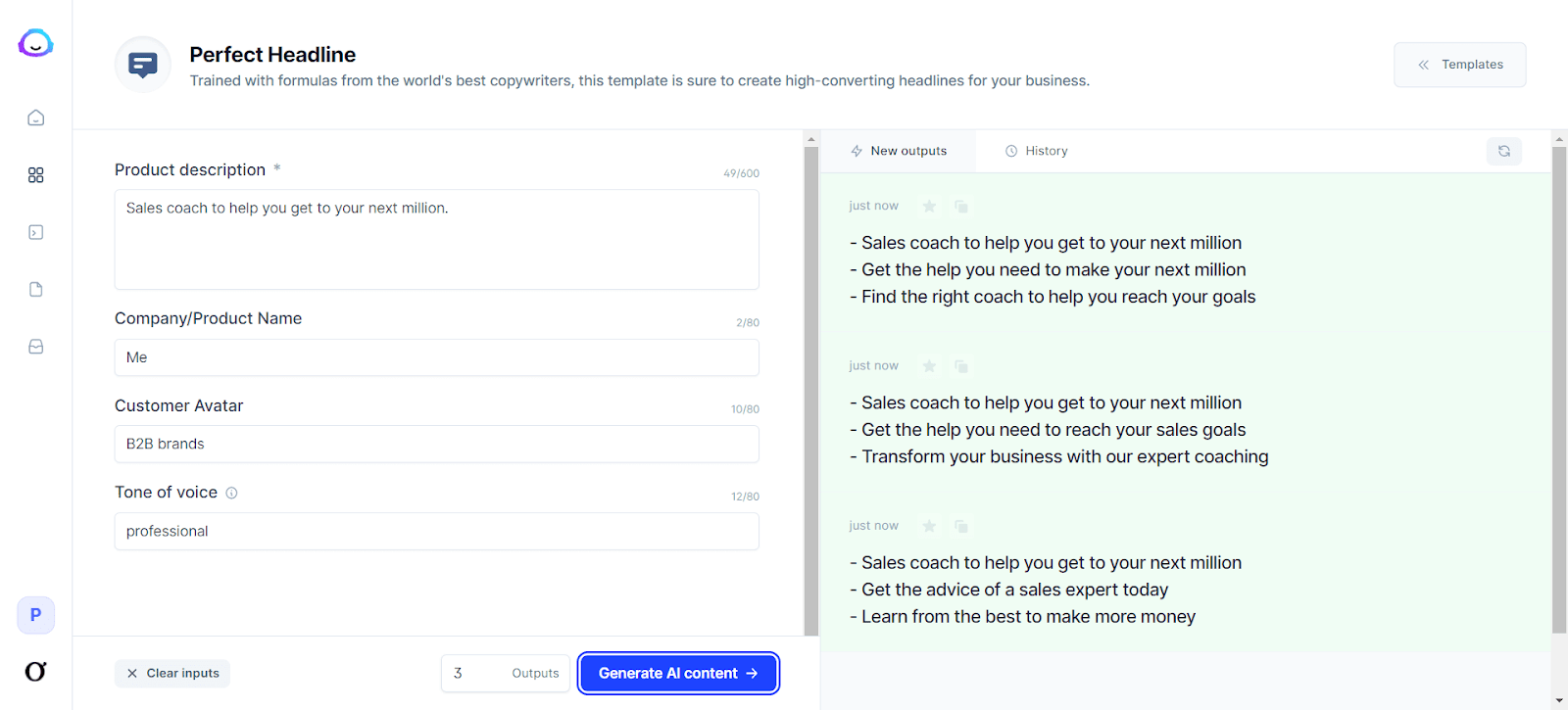Open the inbox tray icon in sidebar
This screenshot has height=710, width=1568.
(x=36, y=347)
